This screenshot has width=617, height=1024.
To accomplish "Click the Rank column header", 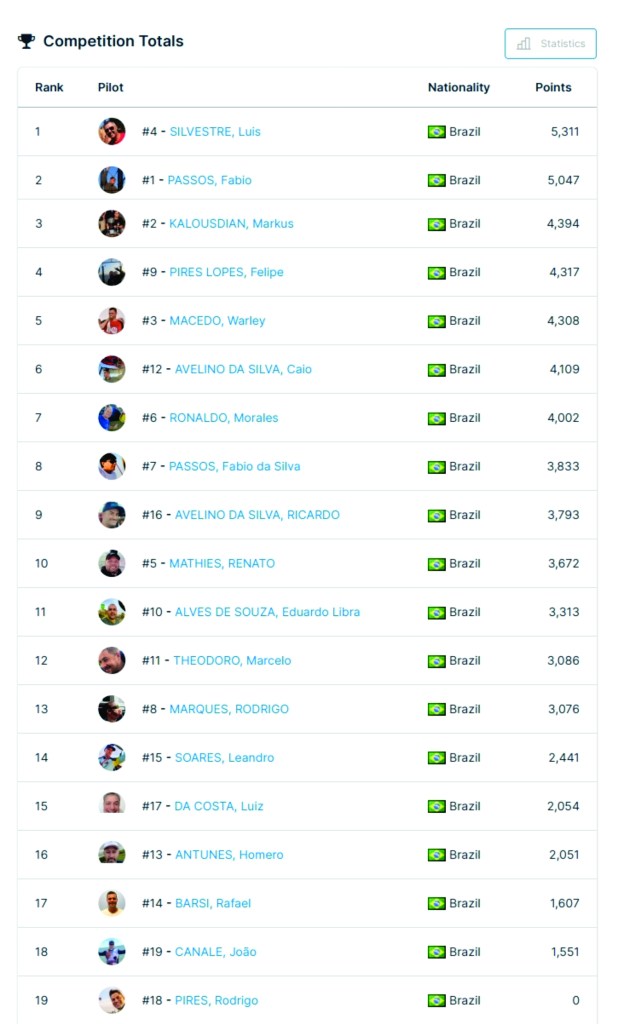I will [49, 88].
